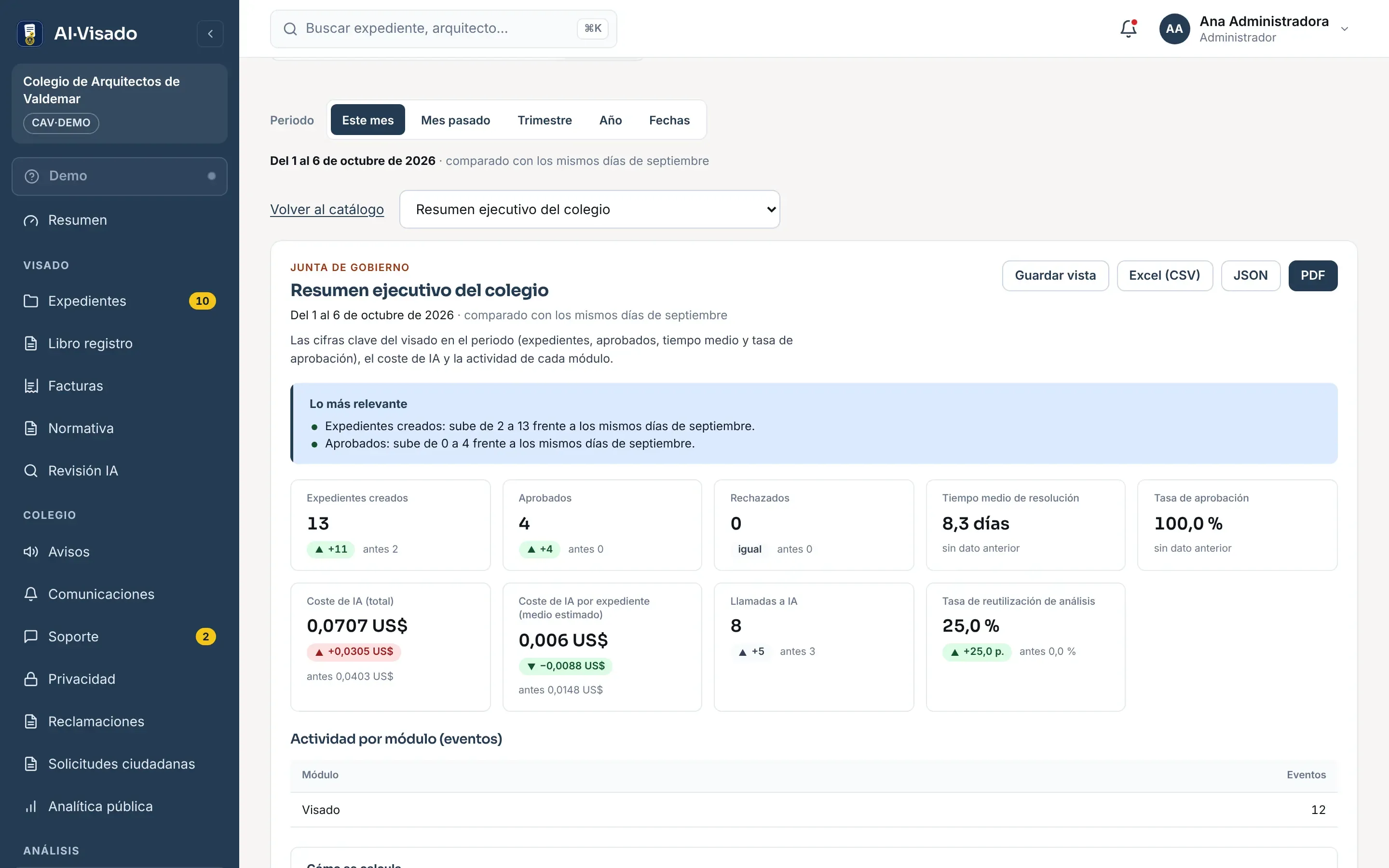
Task: Select the Este mes period tab
Action: click(368, 120)
